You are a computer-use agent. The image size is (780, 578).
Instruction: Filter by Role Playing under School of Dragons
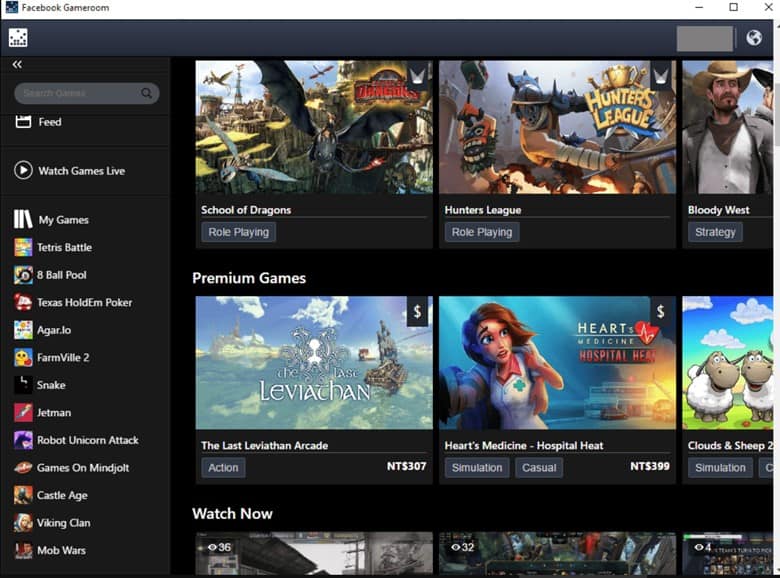238,232
